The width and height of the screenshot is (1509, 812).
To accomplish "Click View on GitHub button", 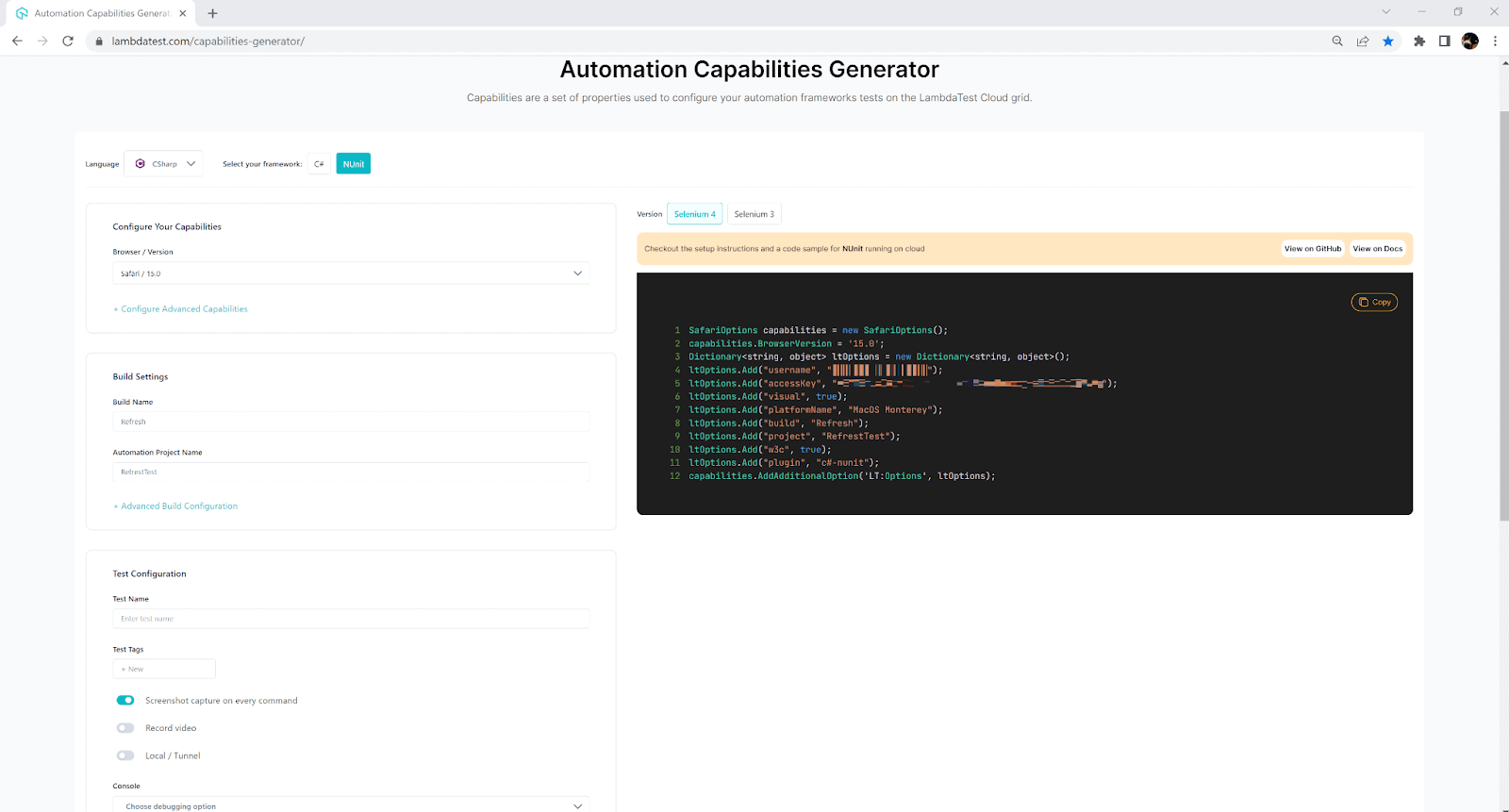I will tap(1312, 249).
